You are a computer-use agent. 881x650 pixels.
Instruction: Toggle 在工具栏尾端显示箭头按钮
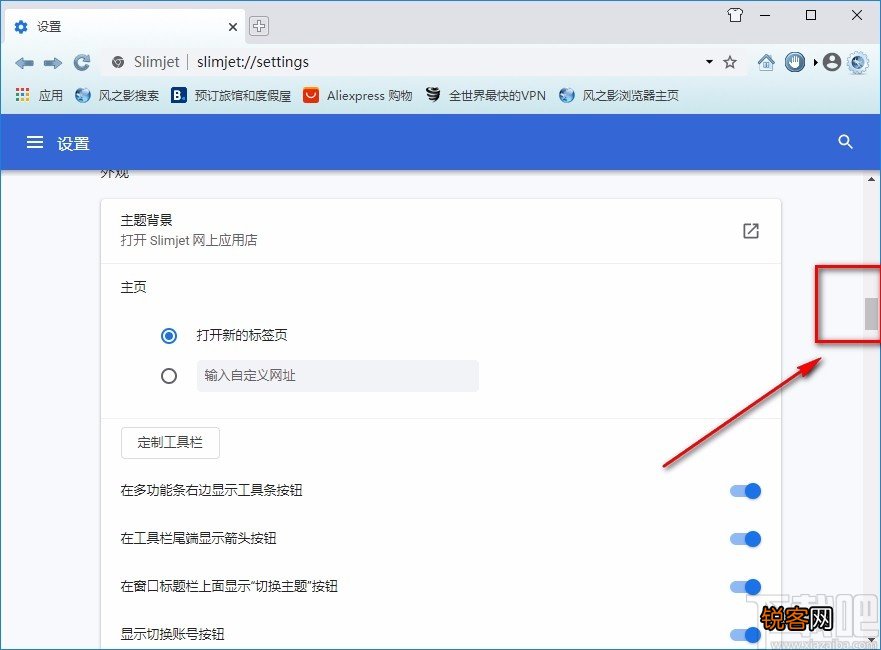pos(745,539)
